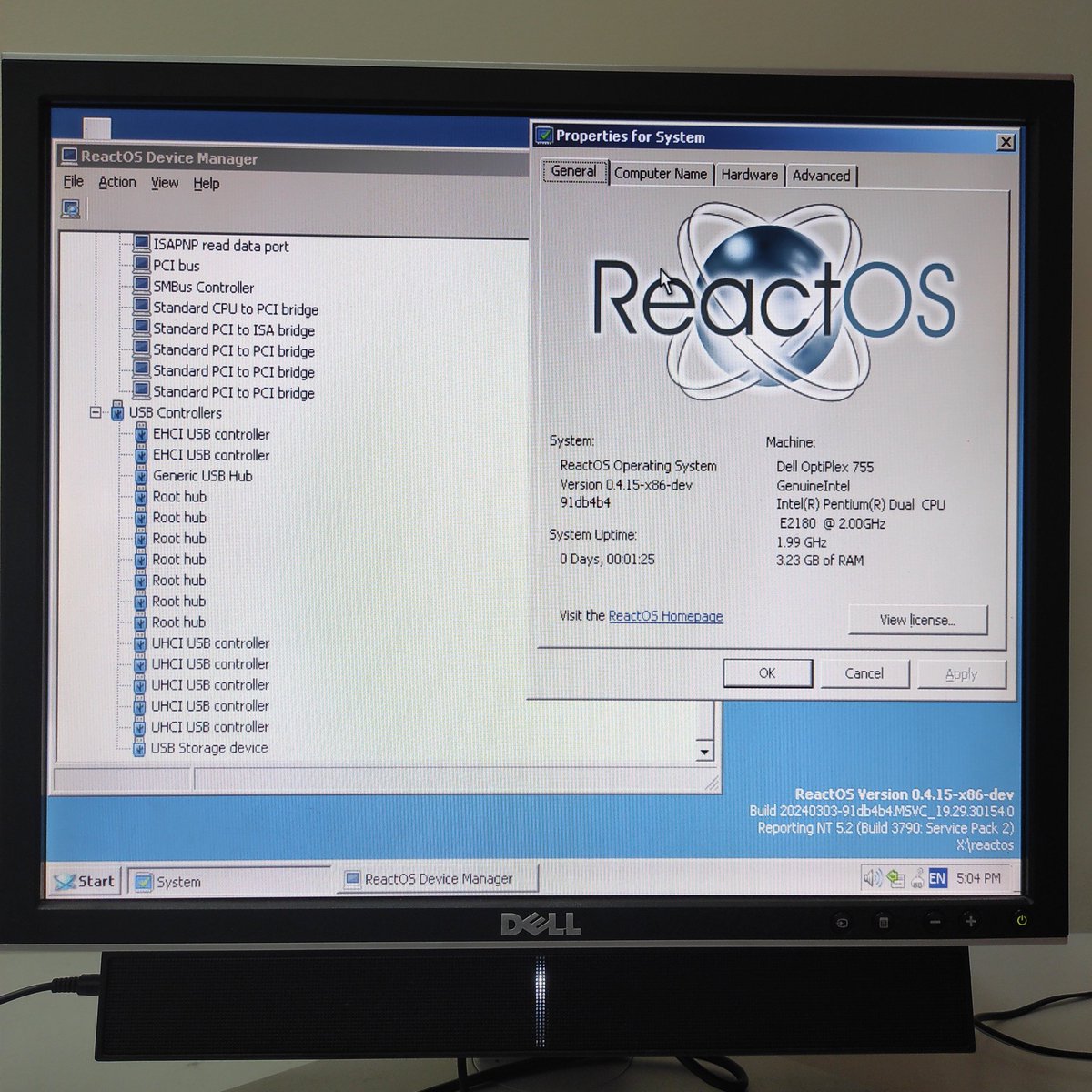The height and width of the screenshot is (1092, 1092).
Task: Click the ReactOS Device Manager title bar icon
Action: (x=69, y=157)
